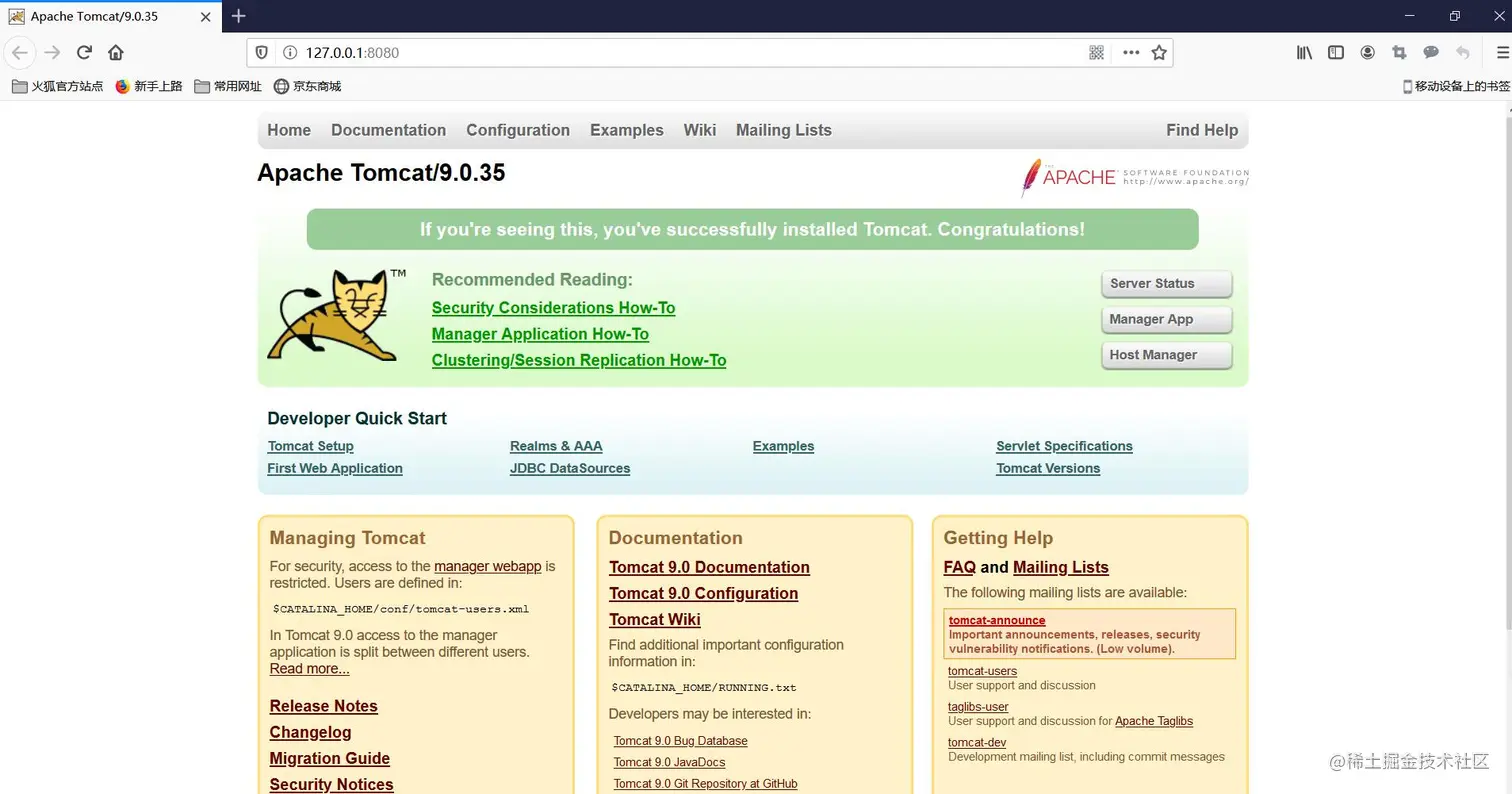The width and height of the screenshot is (1512, 794).
Task: Open the Apache Taglibs link
Action: [x=1154, y=721]
